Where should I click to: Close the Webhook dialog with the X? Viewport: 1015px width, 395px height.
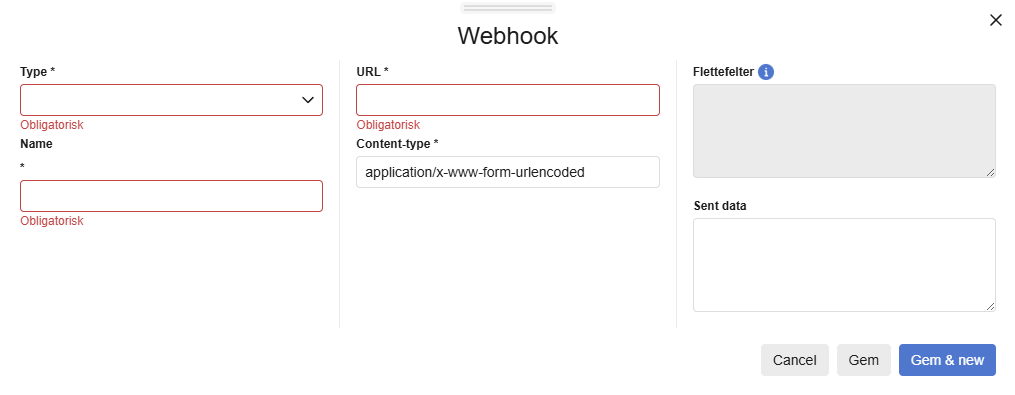pyautogui.click(x=996, y=21)
